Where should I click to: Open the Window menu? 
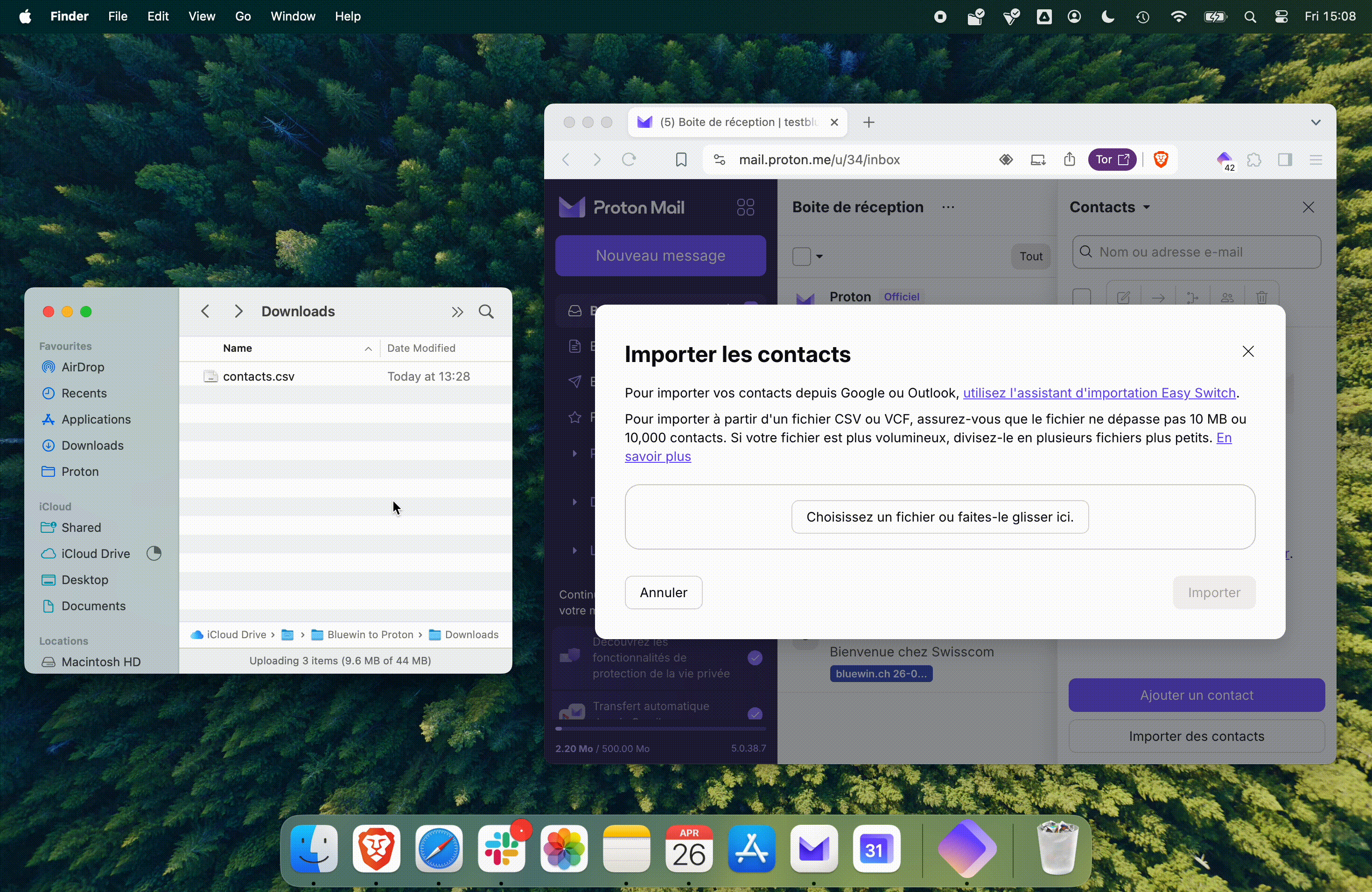293,17
